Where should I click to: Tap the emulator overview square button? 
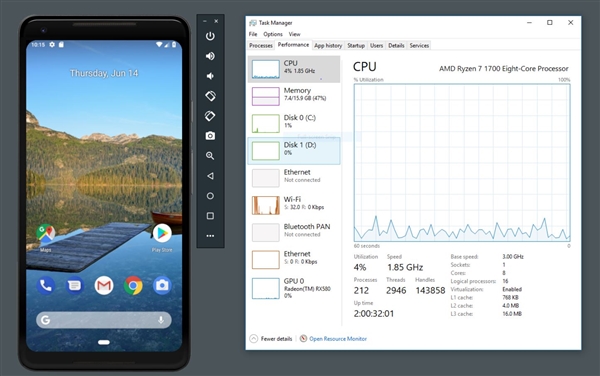(x=210, y=216)
